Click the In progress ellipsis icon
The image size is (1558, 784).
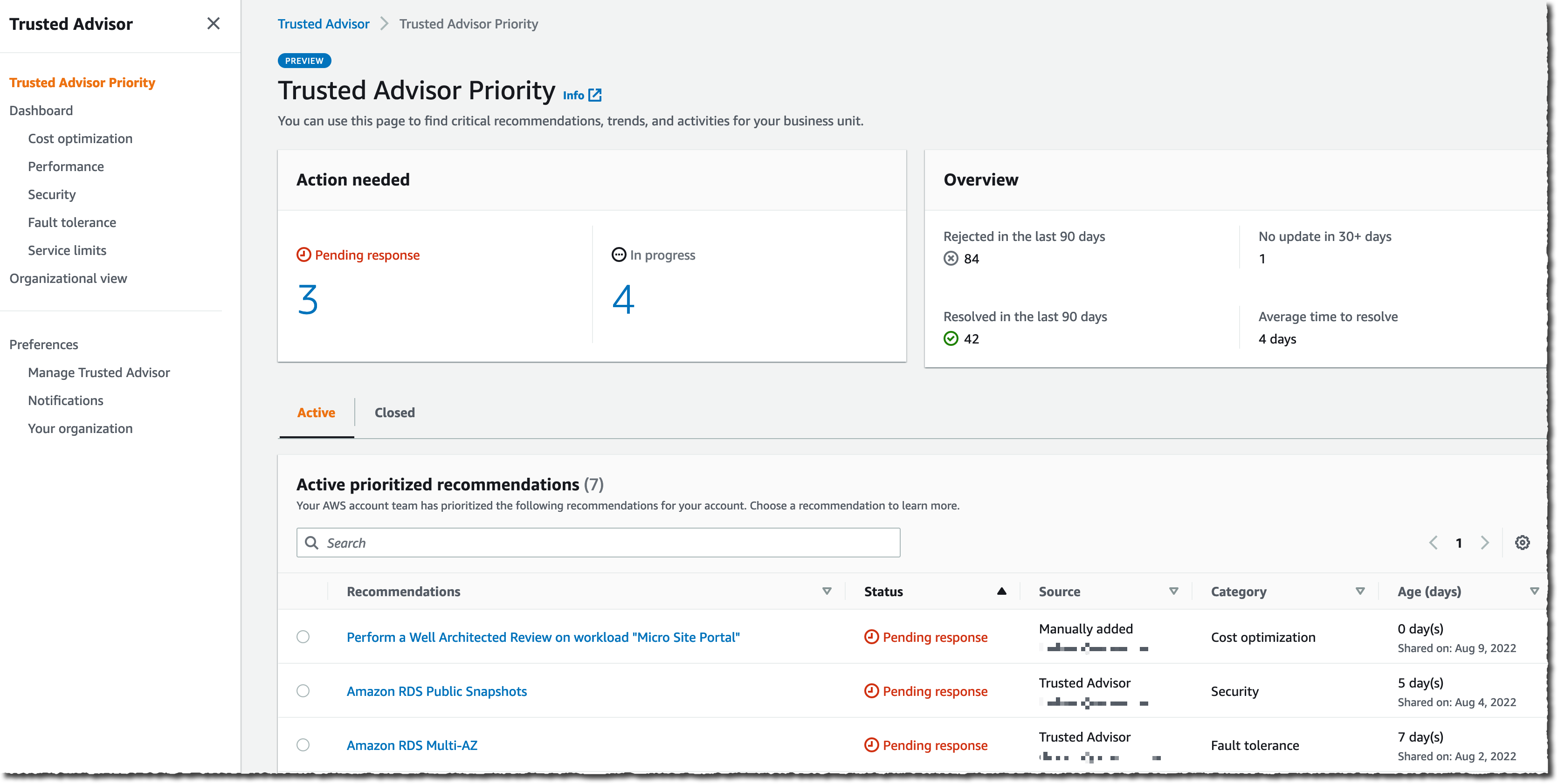(618, 254)
